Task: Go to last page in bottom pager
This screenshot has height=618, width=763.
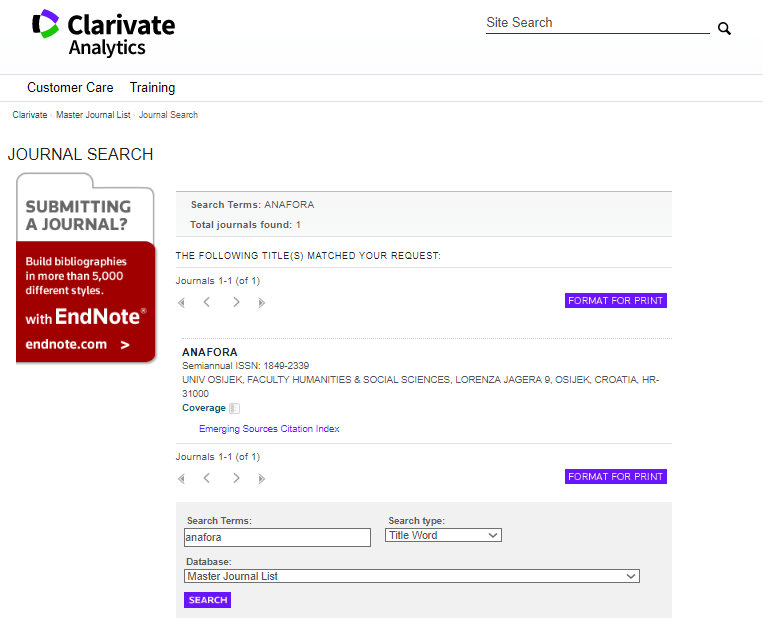Action: tap(261, 479)
